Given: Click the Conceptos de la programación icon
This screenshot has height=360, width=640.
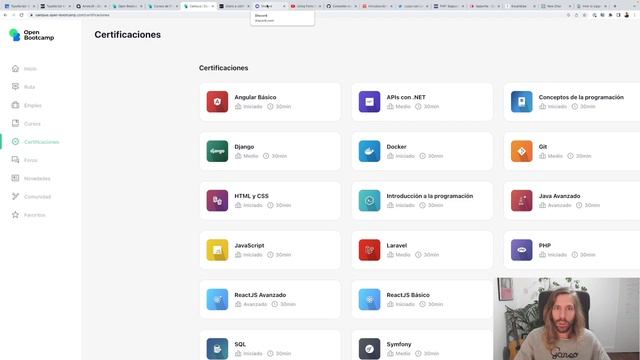Looking at the screenshot, I should coord(522,102).
